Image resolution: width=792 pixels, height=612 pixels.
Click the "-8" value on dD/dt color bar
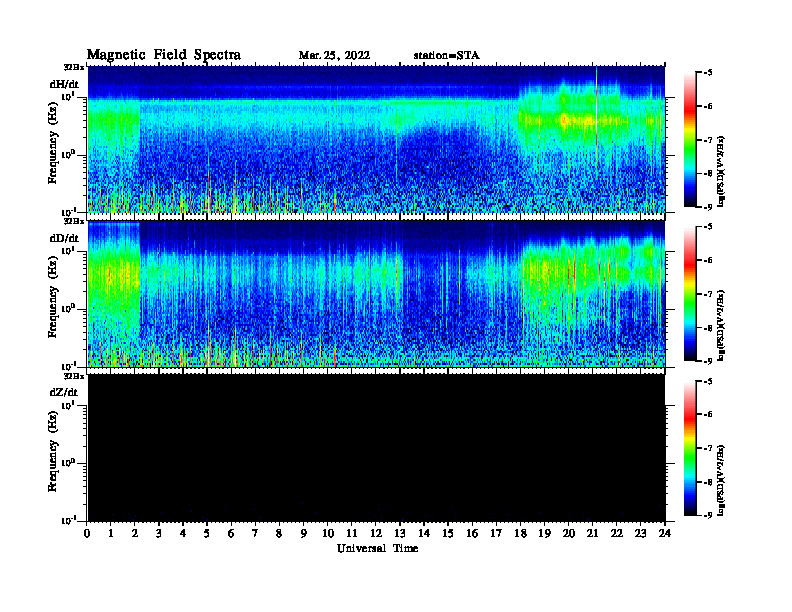click(x=708, y=328)
